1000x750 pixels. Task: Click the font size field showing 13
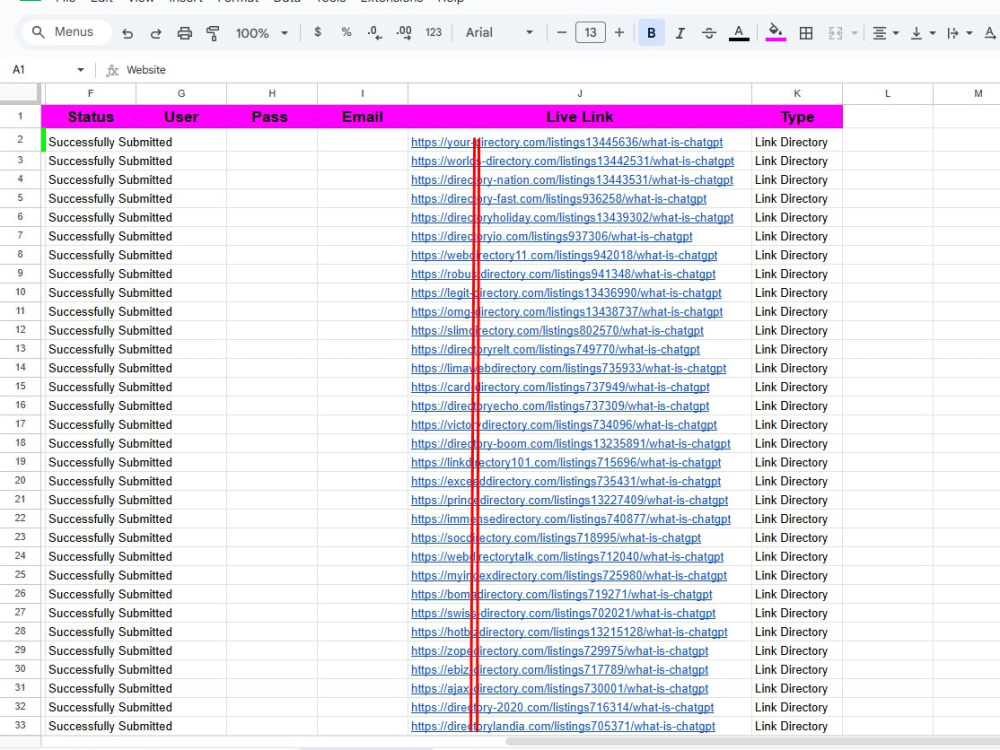[x=590, y=33]
